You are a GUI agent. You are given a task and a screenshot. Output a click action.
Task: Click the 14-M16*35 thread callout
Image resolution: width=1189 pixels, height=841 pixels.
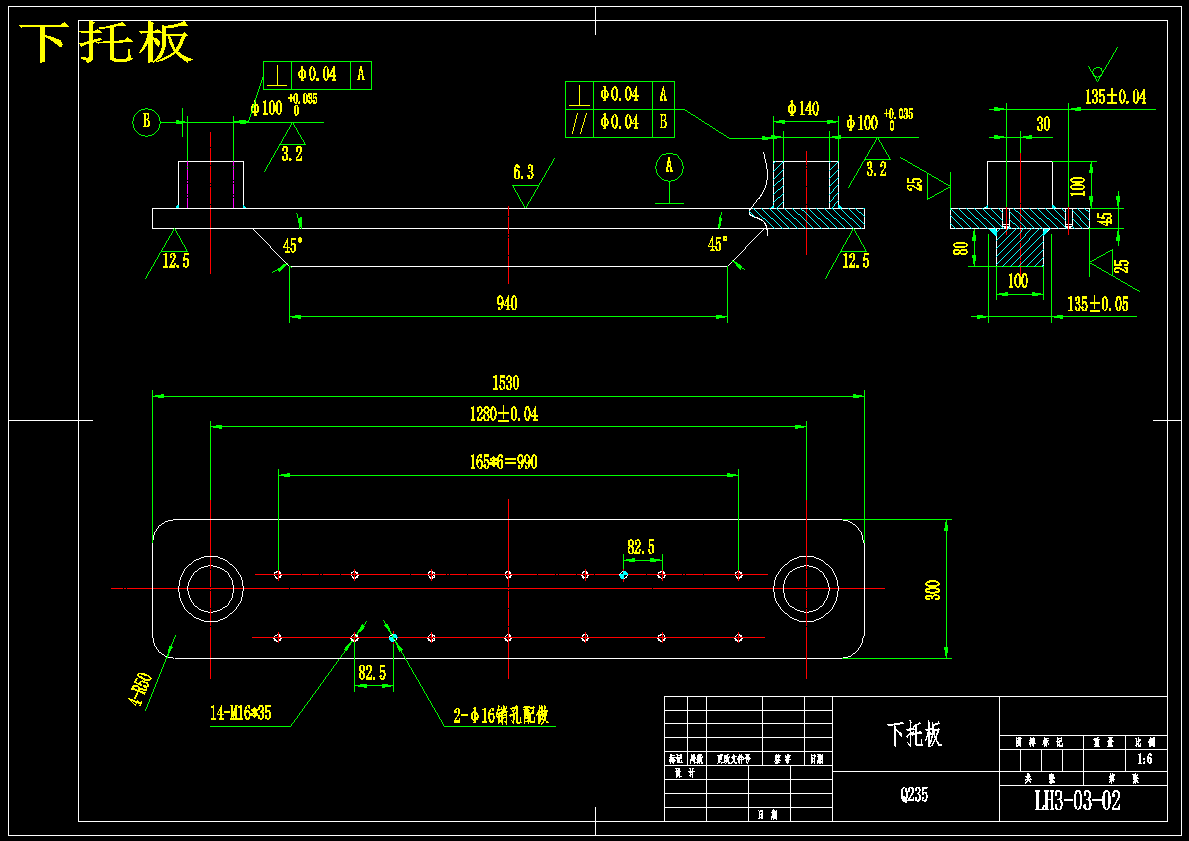240,713
